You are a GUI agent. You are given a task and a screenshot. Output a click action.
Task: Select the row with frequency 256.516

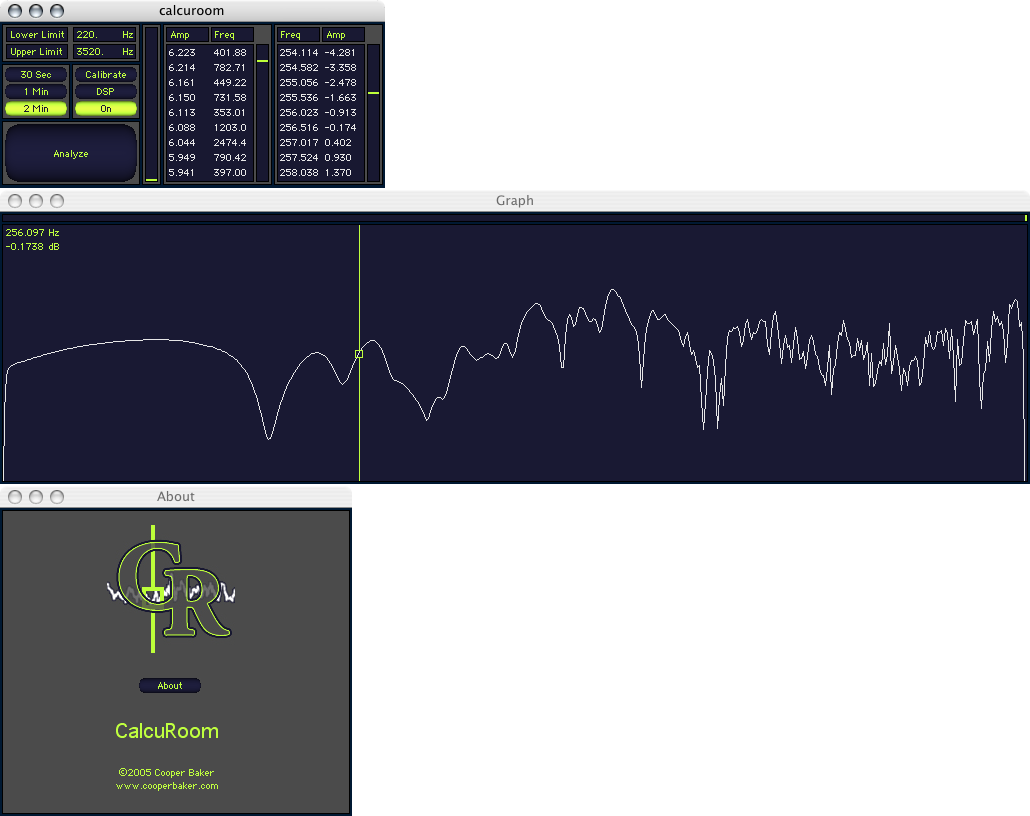tap(321, 127)
